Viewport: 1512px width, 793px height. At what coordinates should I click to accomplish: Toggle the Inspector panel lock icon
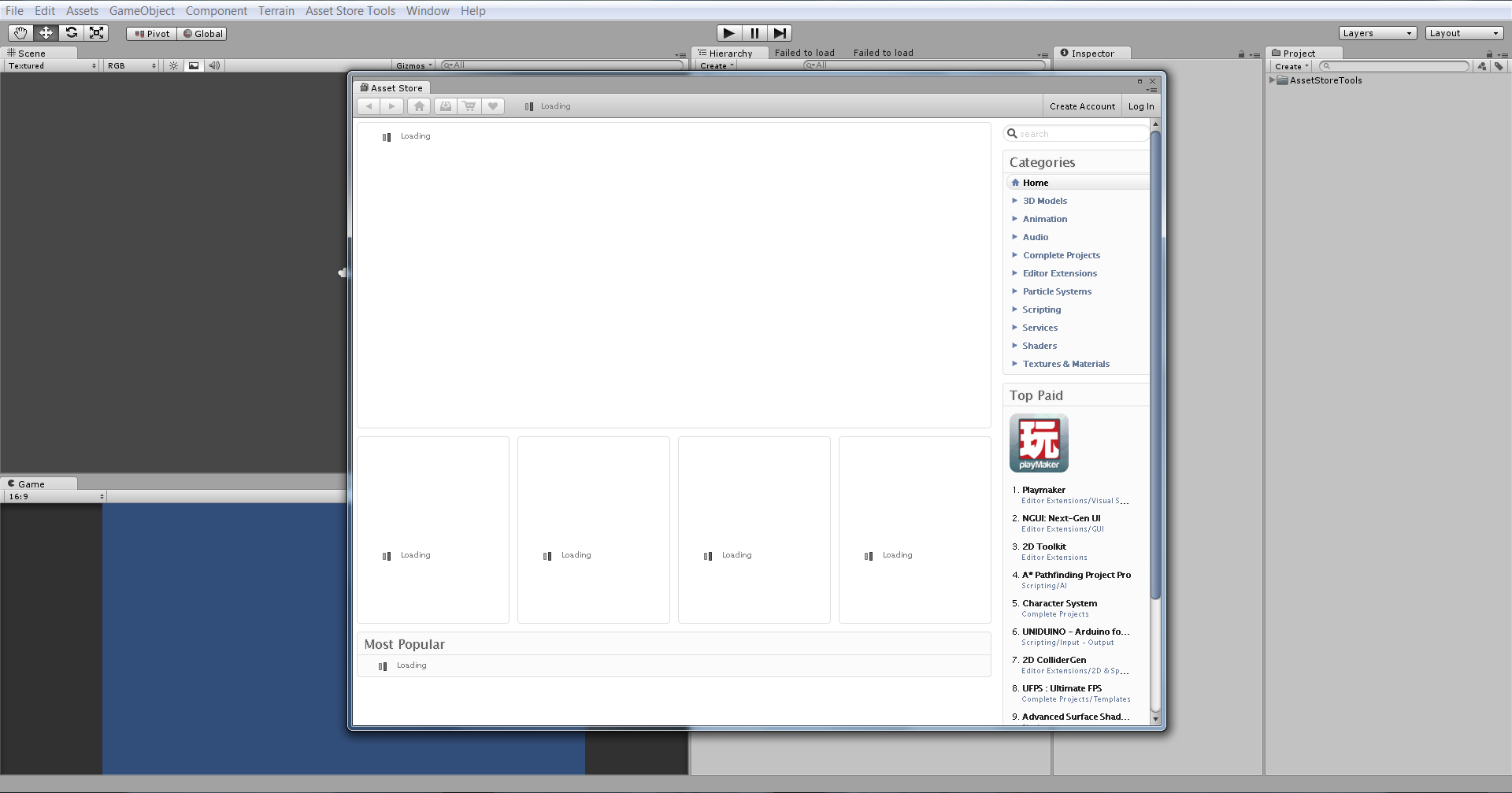click(1241, 54)
